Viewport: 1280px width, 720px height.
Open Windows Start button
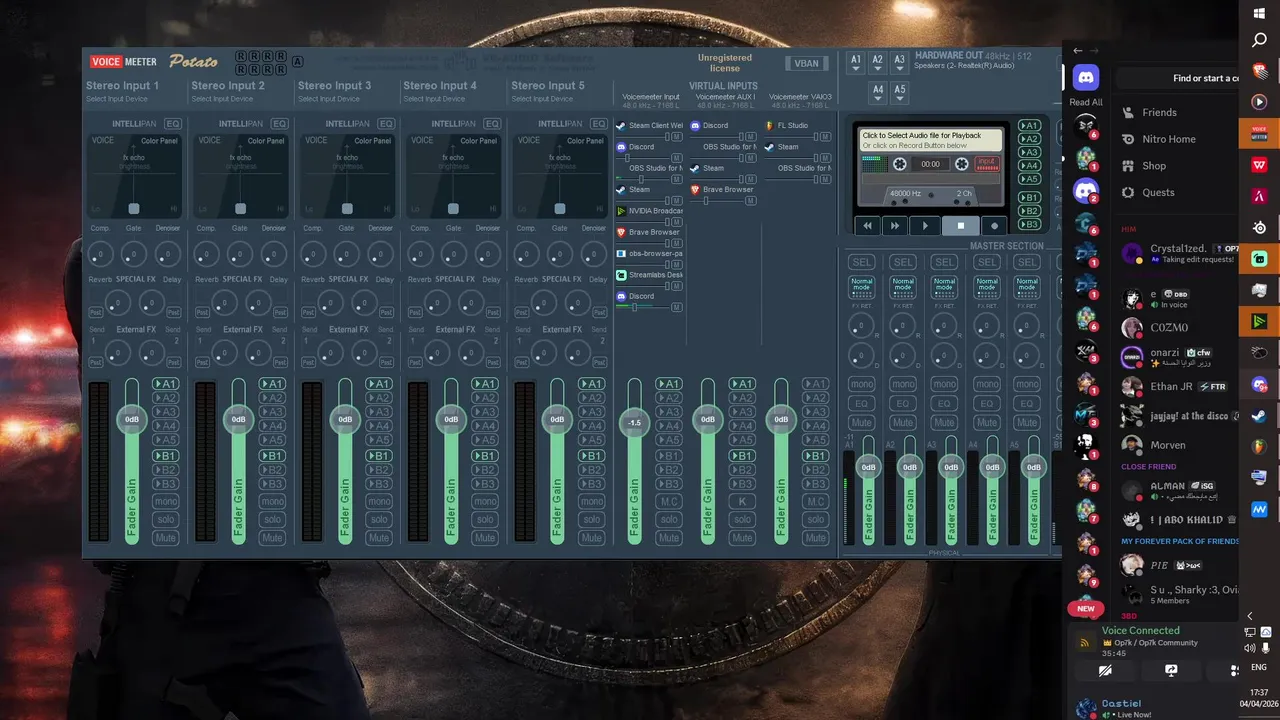(1259, 13)
